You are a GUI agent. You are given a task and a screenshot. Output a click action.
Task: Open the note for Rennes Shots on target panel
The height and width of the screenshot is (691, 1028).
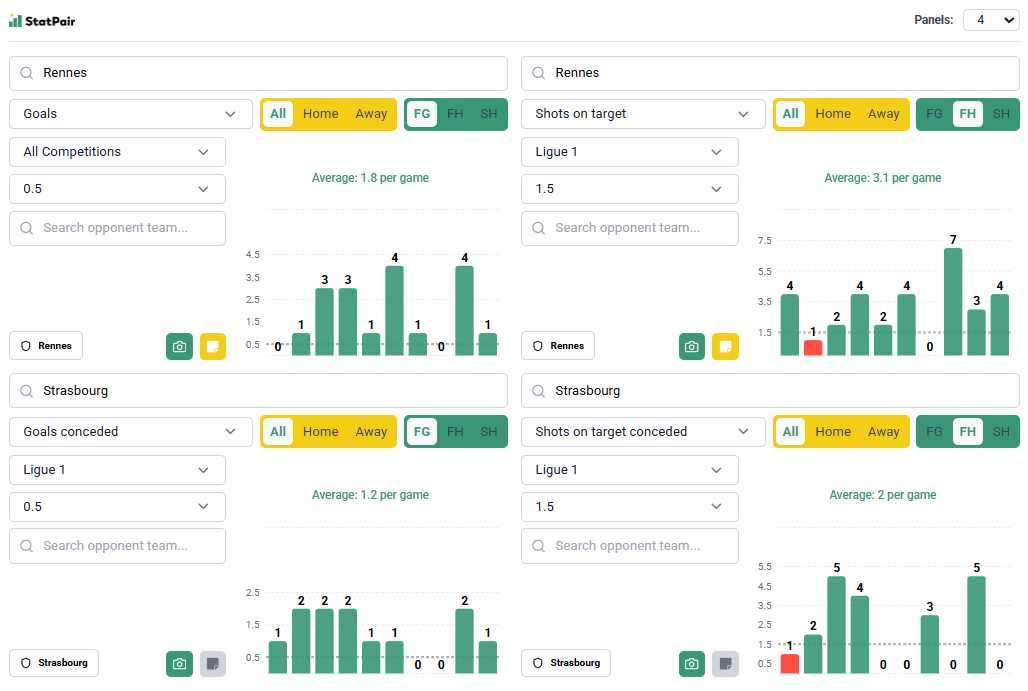pos(725,346)
